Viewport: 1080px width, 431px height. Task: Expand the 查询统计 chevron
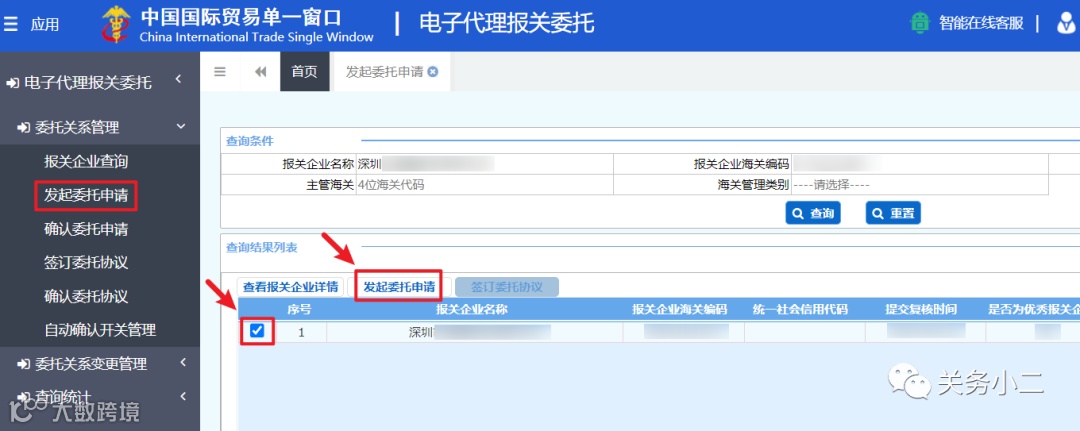coord(183,395)
